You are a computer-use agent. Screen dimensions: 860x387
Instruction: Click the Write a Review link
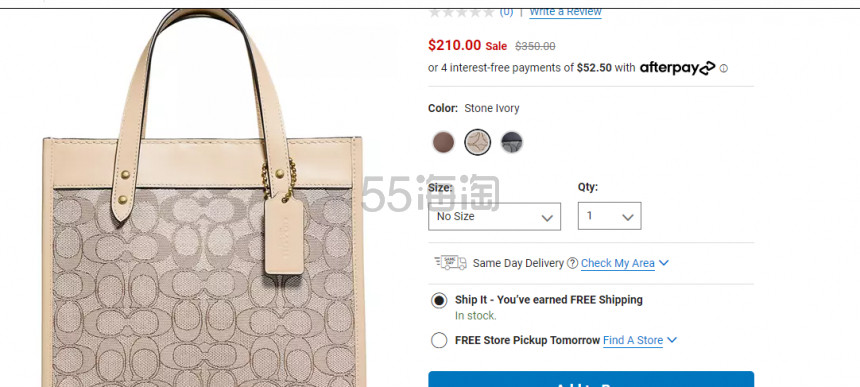pyautogui.click(x=565, y=12)
